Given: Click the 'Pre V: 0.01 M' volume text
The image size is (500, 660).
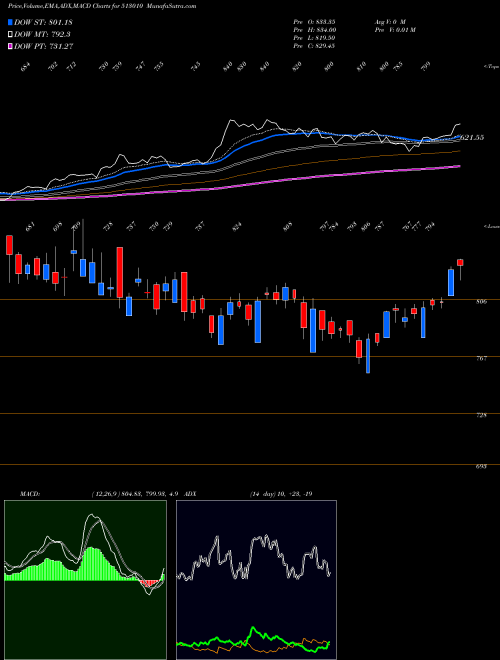Looking at the screenshot, I should click(x=395, y=30).
